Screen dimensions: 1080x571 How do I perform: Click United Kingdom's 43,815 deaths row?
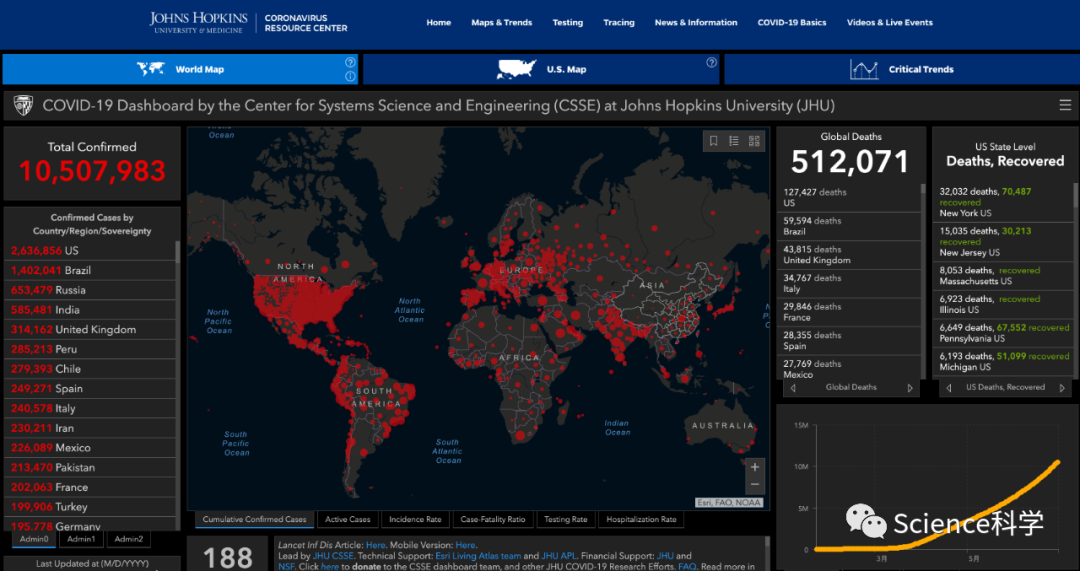coord(850,255)
